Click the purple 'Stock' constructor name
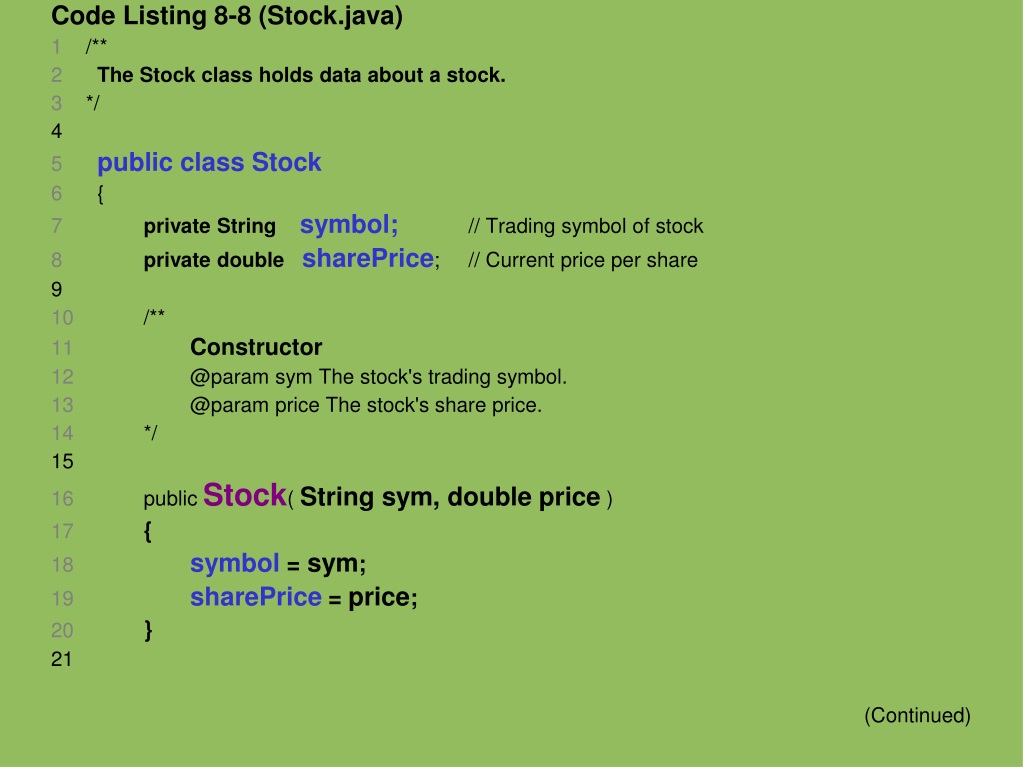The image size is (1023, 767). [x=245, y=495]
